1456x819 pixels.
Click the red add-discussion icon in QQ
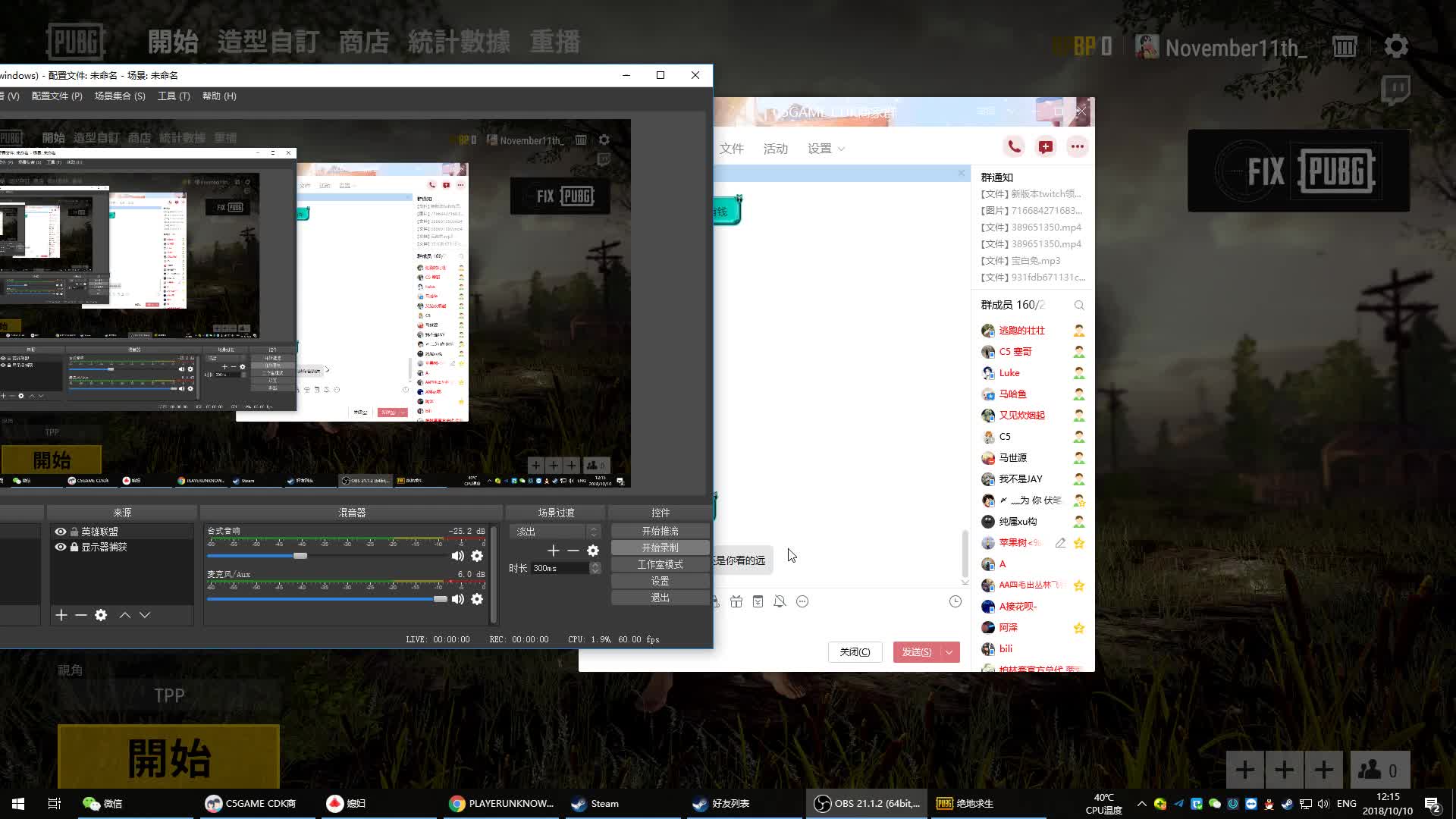click(x=1046, y=147)
